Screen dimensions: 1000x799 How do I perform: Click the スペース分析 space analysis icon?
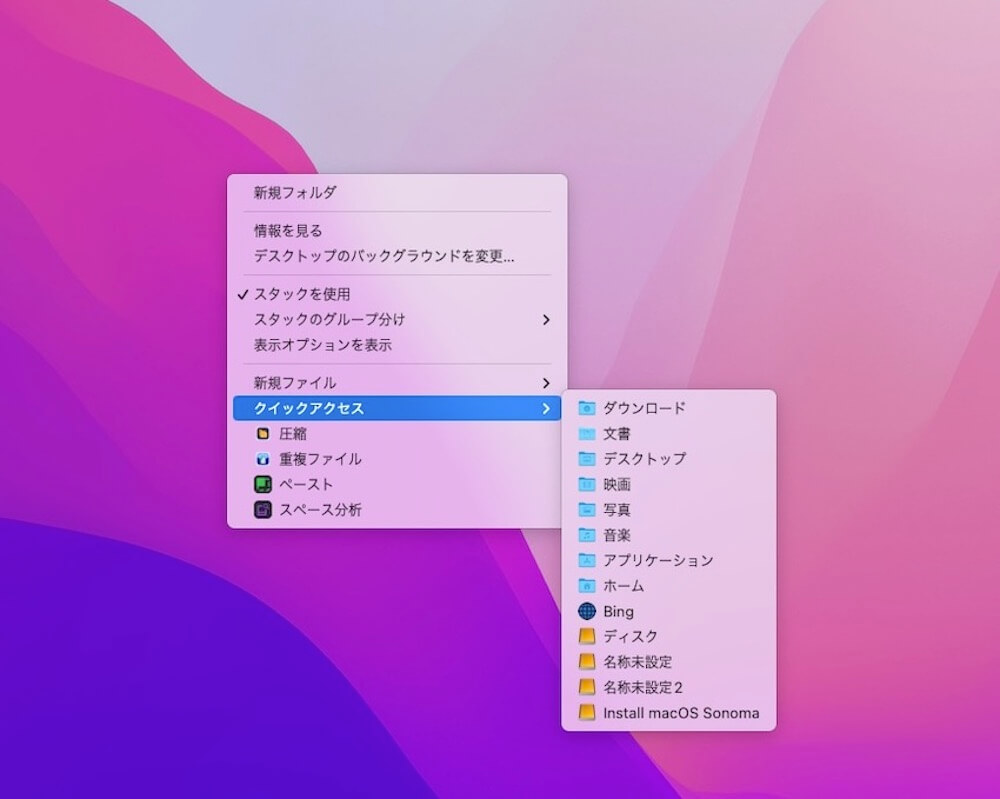pyautogui.click(x=262, y=510)
